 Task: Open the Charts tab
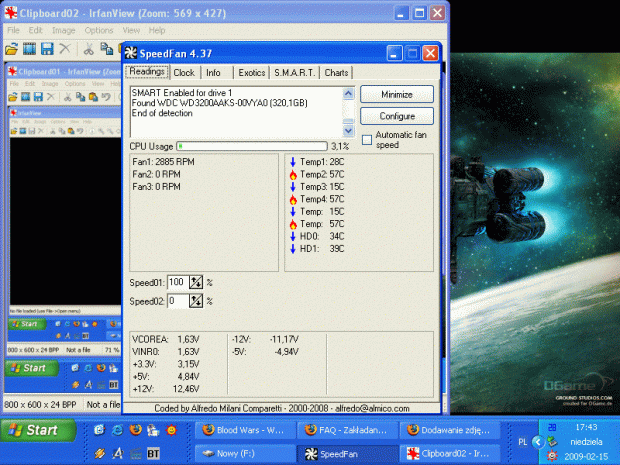(x=336, y=73)
